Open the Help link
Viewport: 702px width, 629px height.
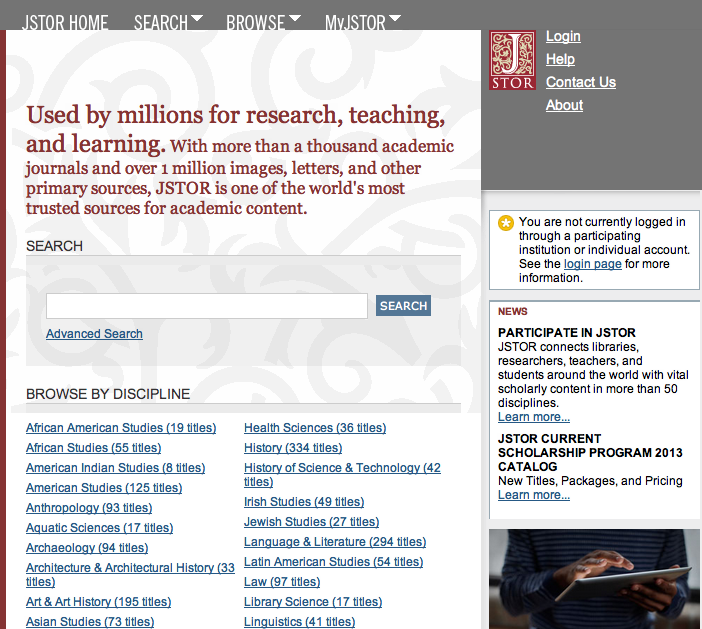point(560,59)
